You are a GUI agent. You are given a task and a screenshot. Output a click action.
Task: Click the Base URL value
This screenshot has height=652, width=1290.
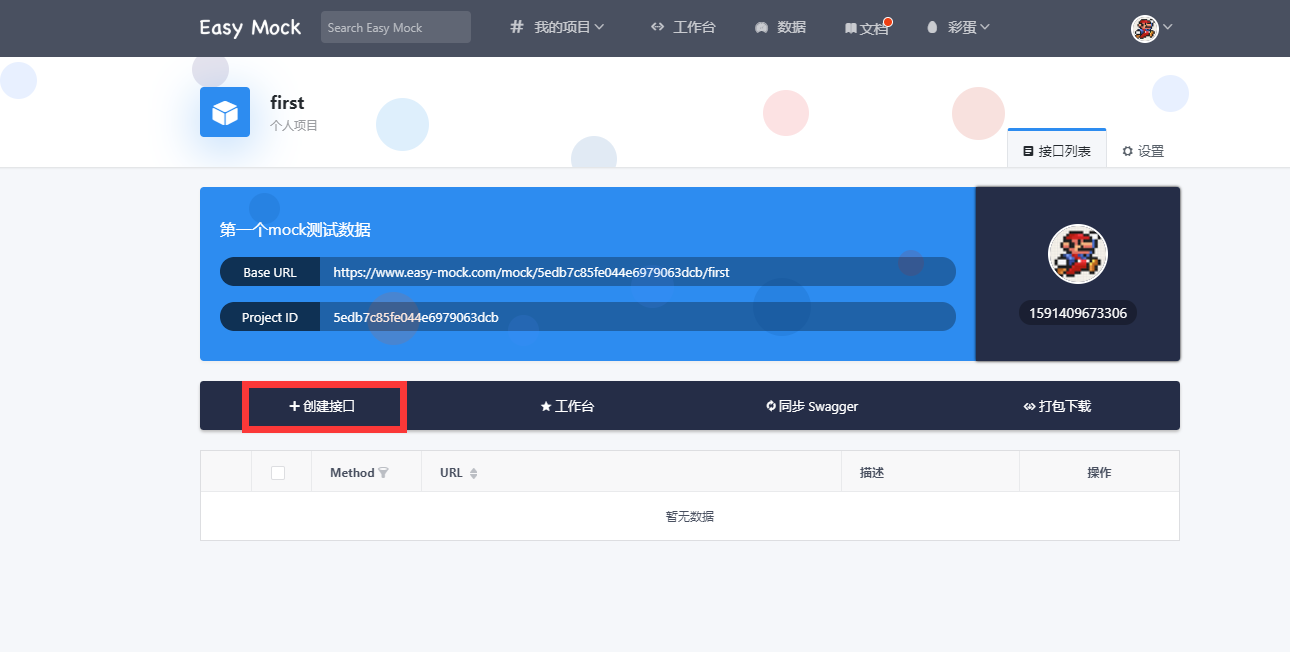[531, 272]
